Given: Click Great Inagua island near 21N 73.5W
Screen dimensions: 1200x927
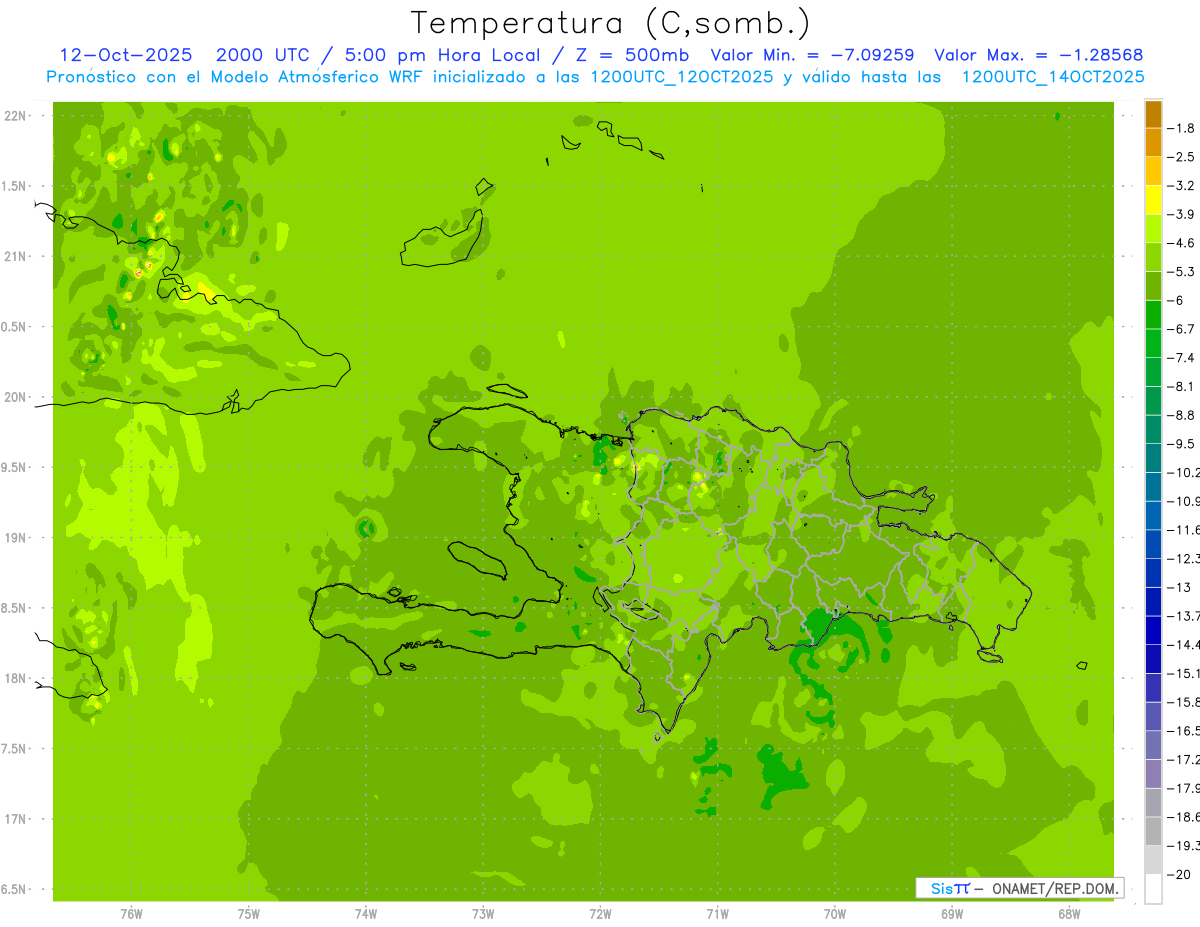Looking at the screenshot, I should (441, 241).
